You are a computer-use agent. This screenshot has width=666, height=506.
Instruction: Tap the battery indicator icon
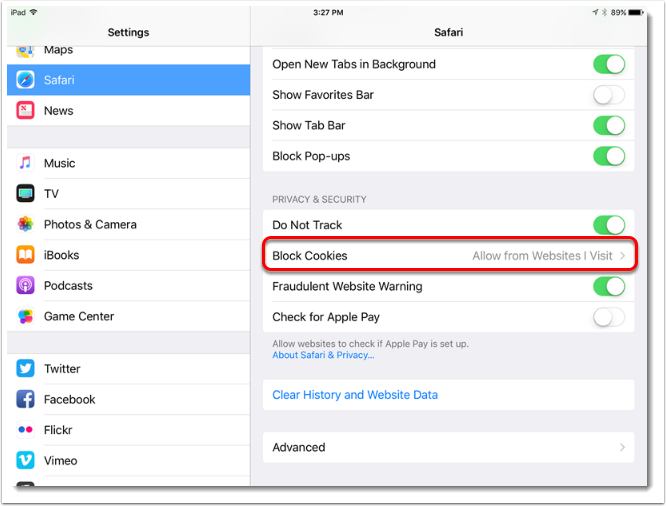pyautogui.click(x=636, y=13)
